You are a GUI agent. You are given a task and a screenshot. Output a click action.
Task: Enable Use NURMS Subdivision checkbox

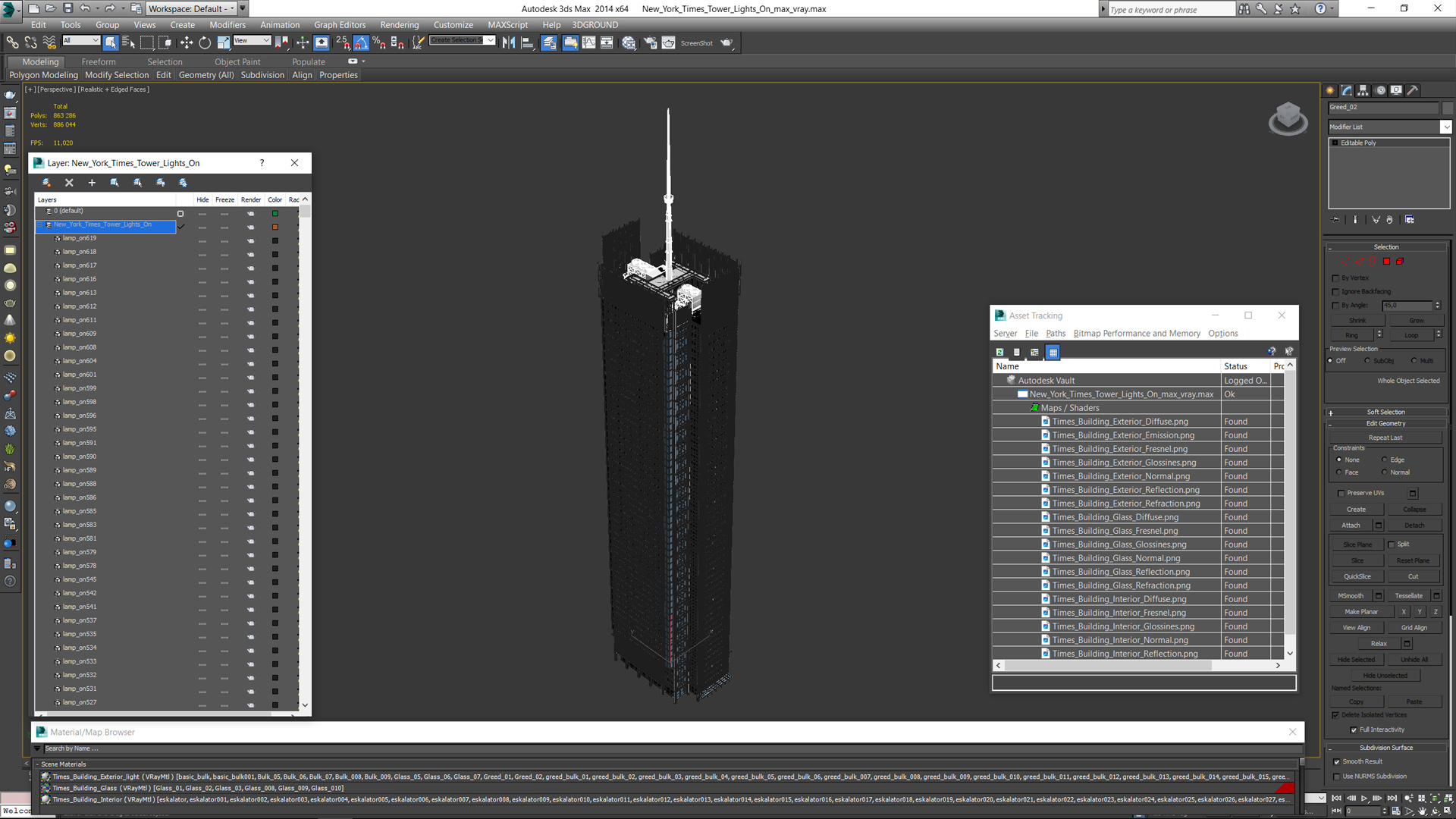point(1337,777)
